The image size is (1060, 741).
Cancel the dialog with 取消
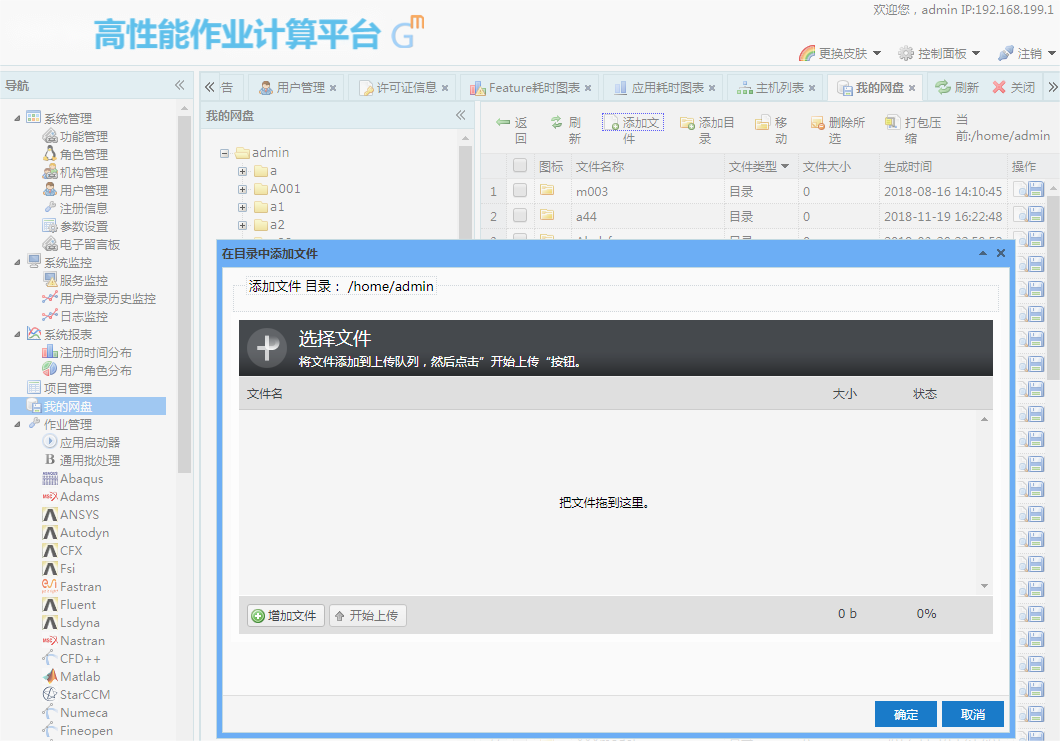pos(972,714)
